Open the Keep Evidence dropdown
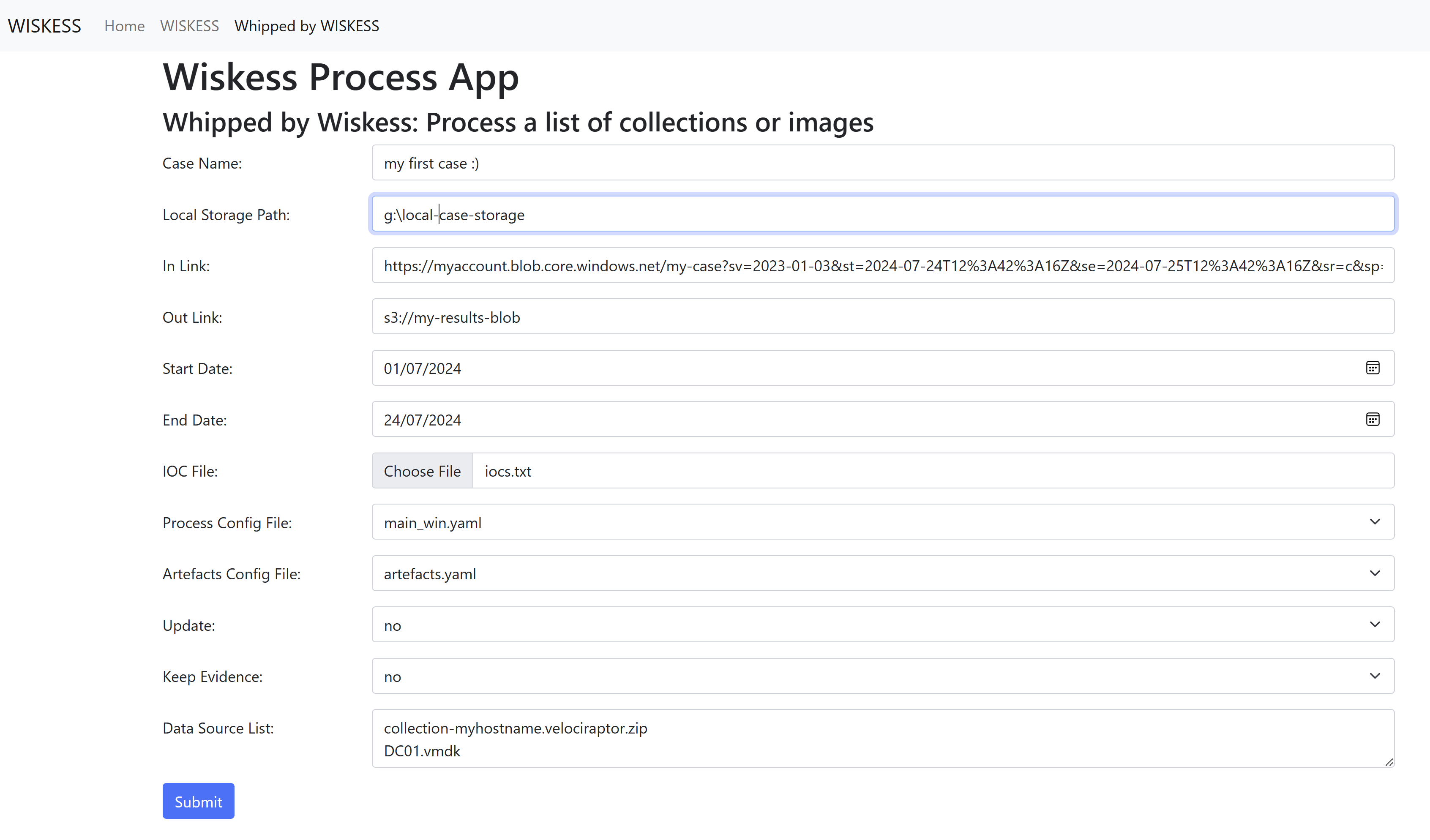The image size is (1430, 840). pos(882,676)
